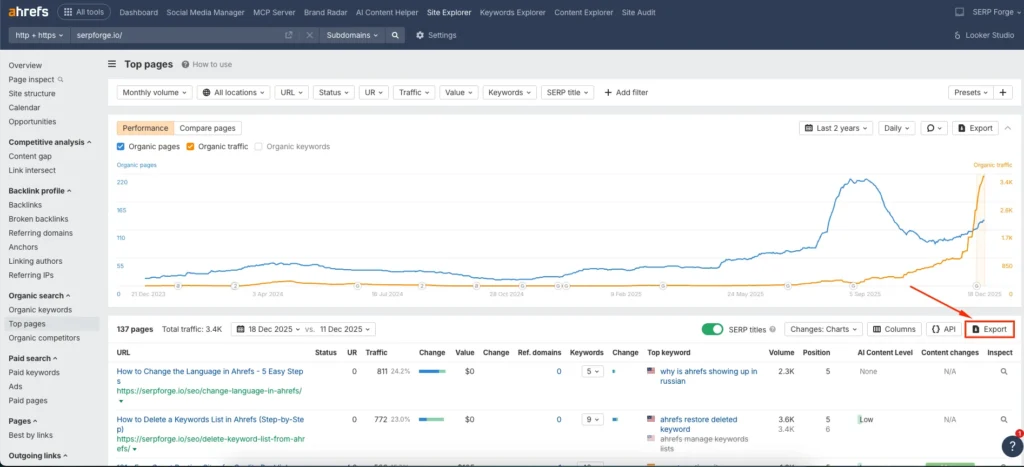Click the inspect magnifier in the first row

pyautogui.click(x=1005, y=371)
